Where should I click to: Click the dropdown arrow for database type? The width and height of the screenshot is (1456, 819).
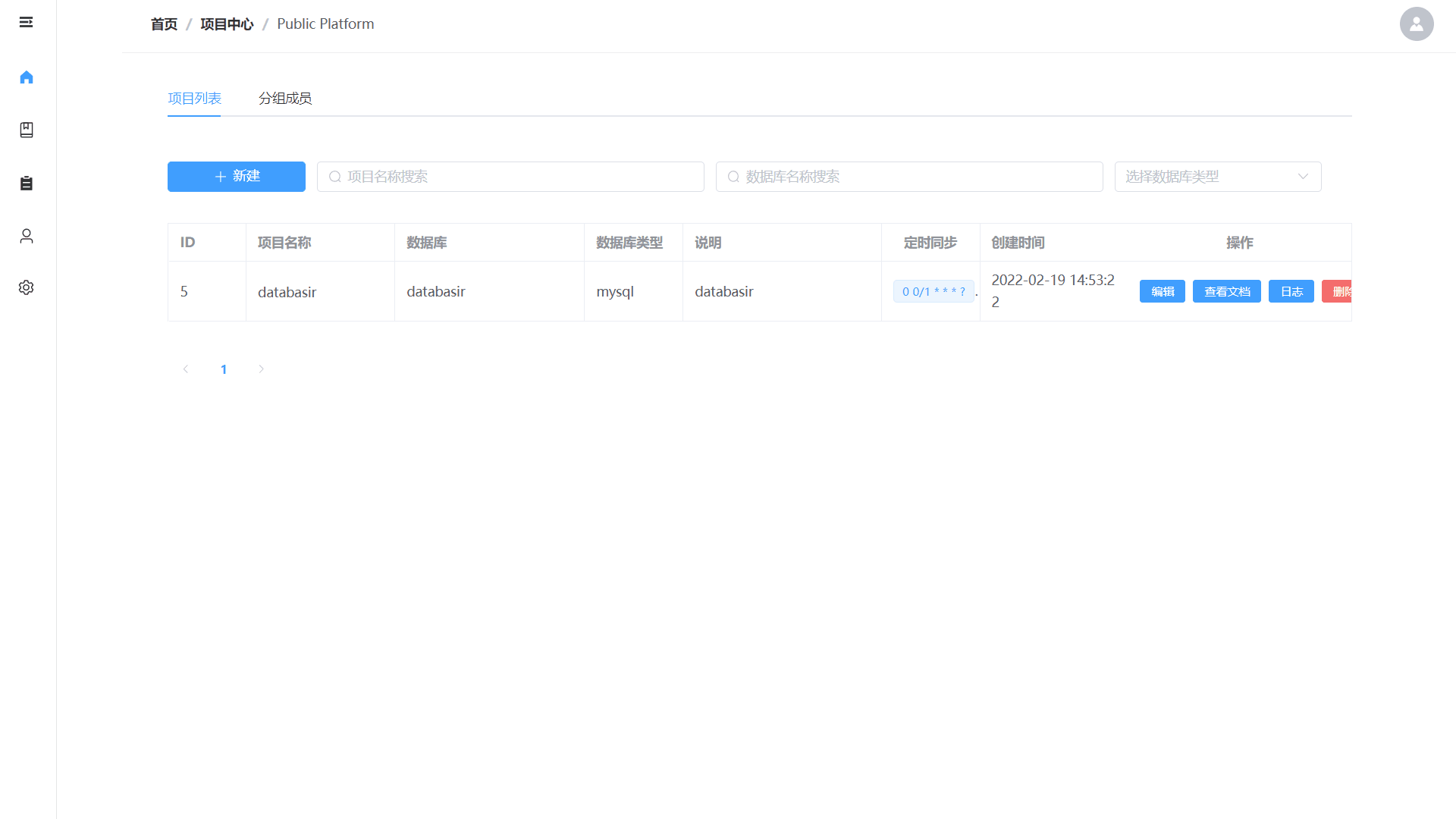pos(1303,177)
